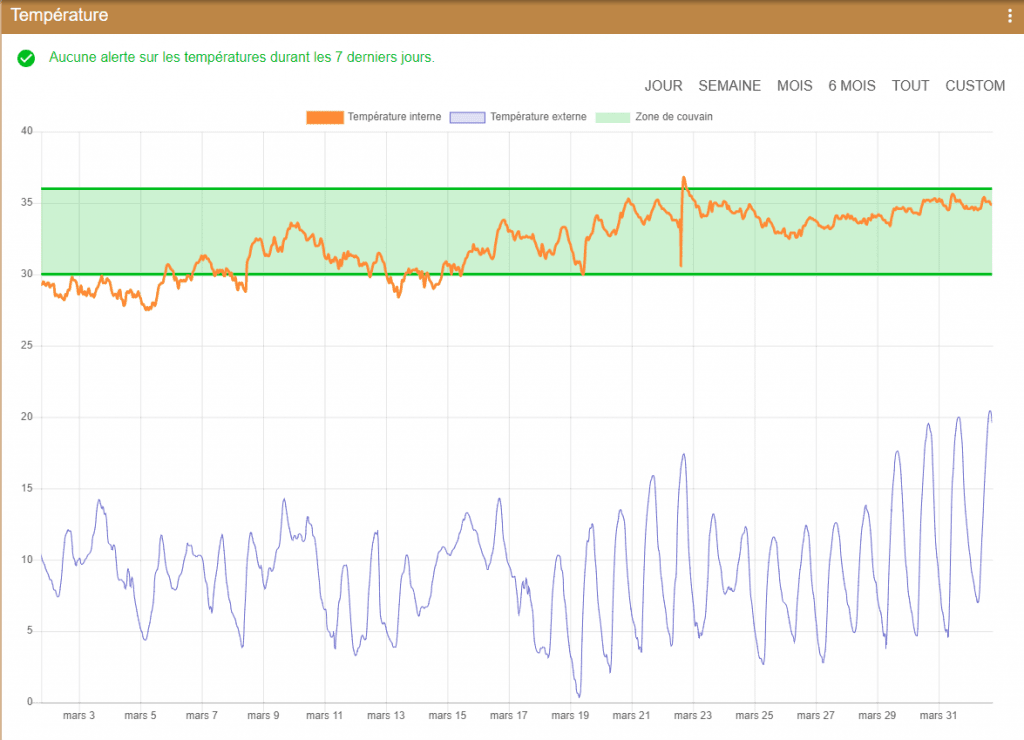1024x740 pixels.
Task: Click the 25 y-axis value
Action: 27,345
